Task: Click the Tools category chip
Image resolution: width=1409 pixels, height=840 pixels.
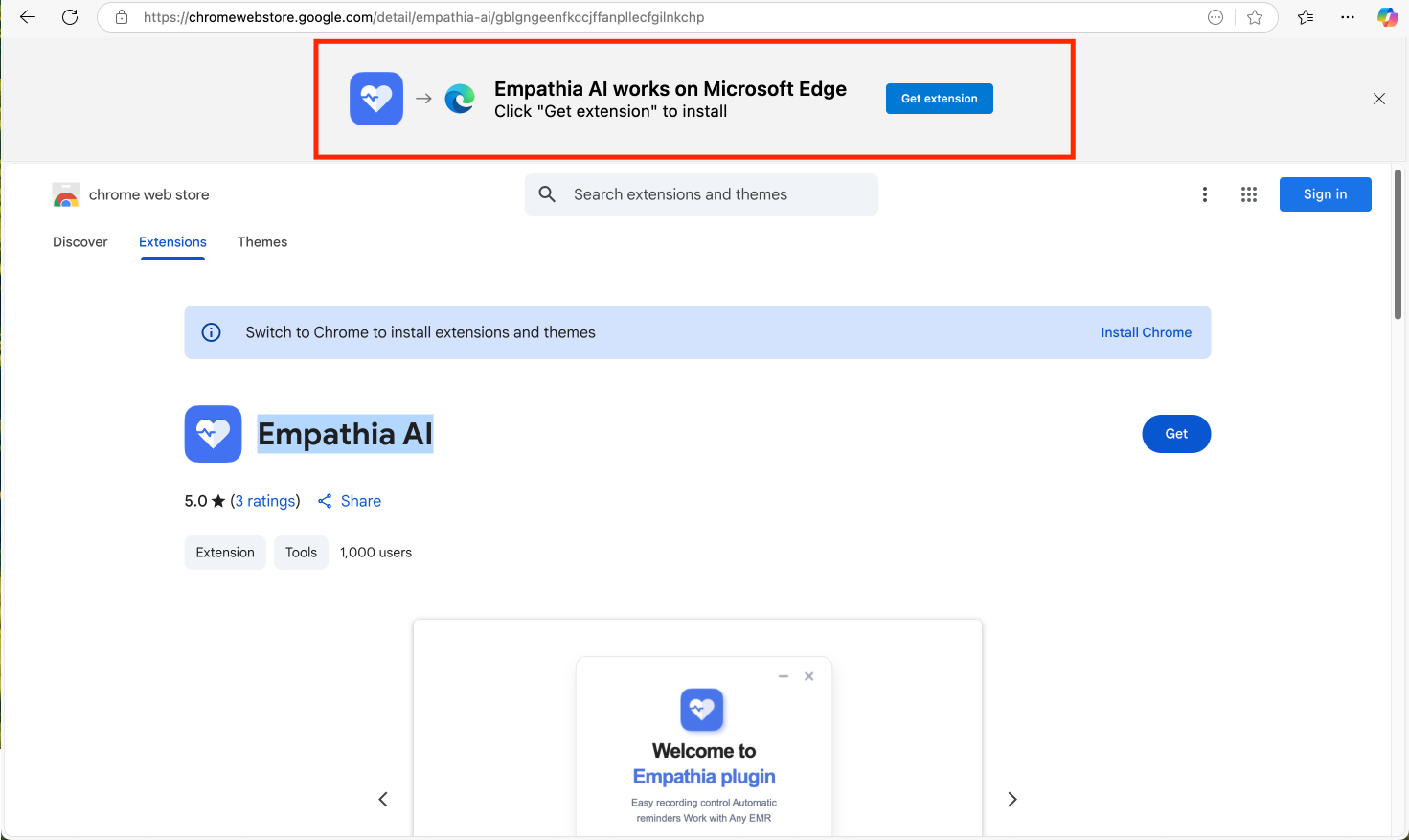Action: tap(301, 553)
